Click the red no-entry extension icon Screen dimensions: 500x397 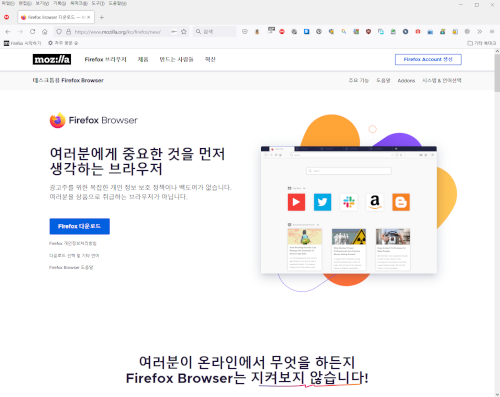coord(282,32)
